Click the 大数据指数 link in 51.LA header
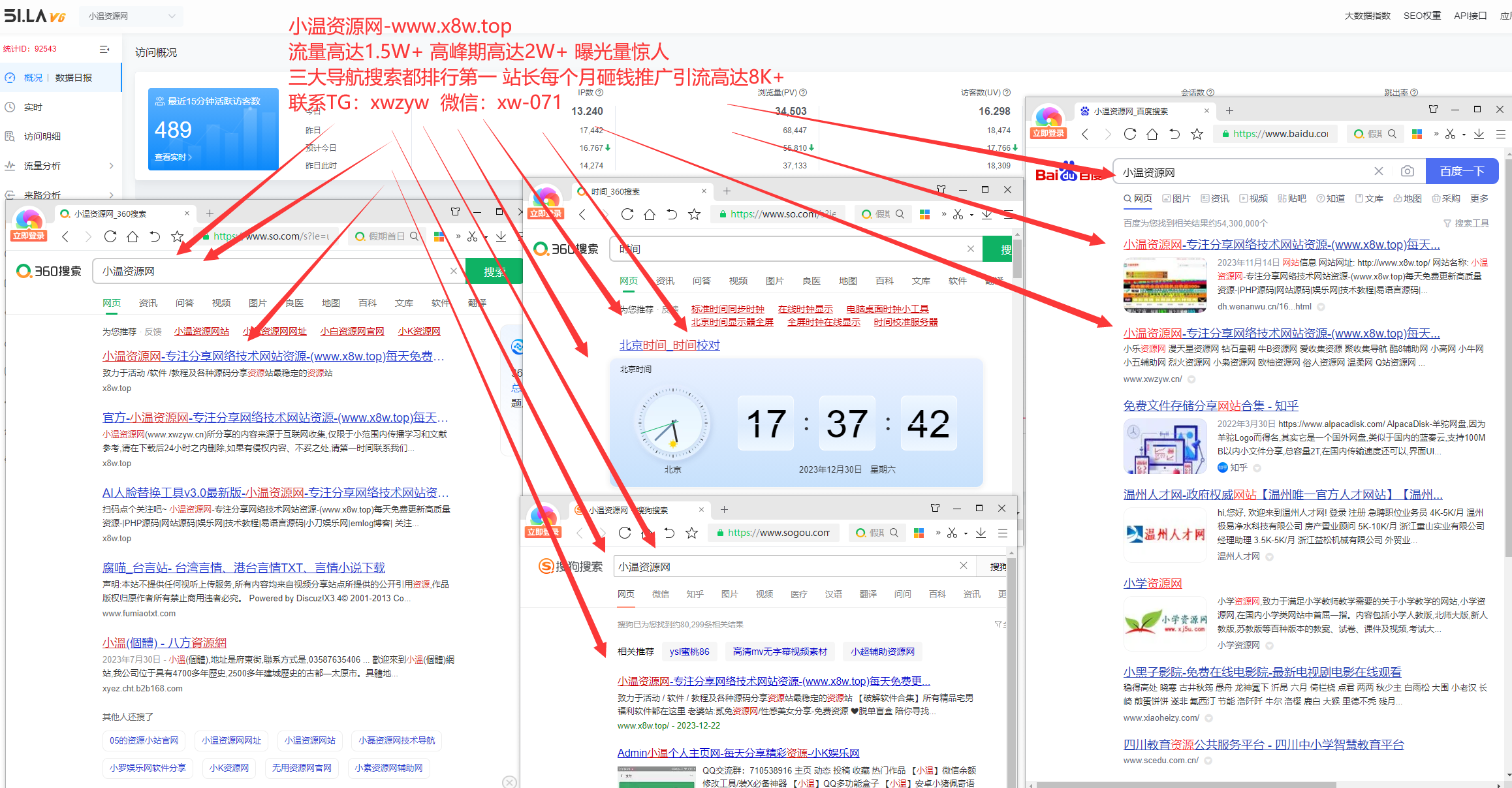Screen dimensions: 1512x788 [1367, 16]
